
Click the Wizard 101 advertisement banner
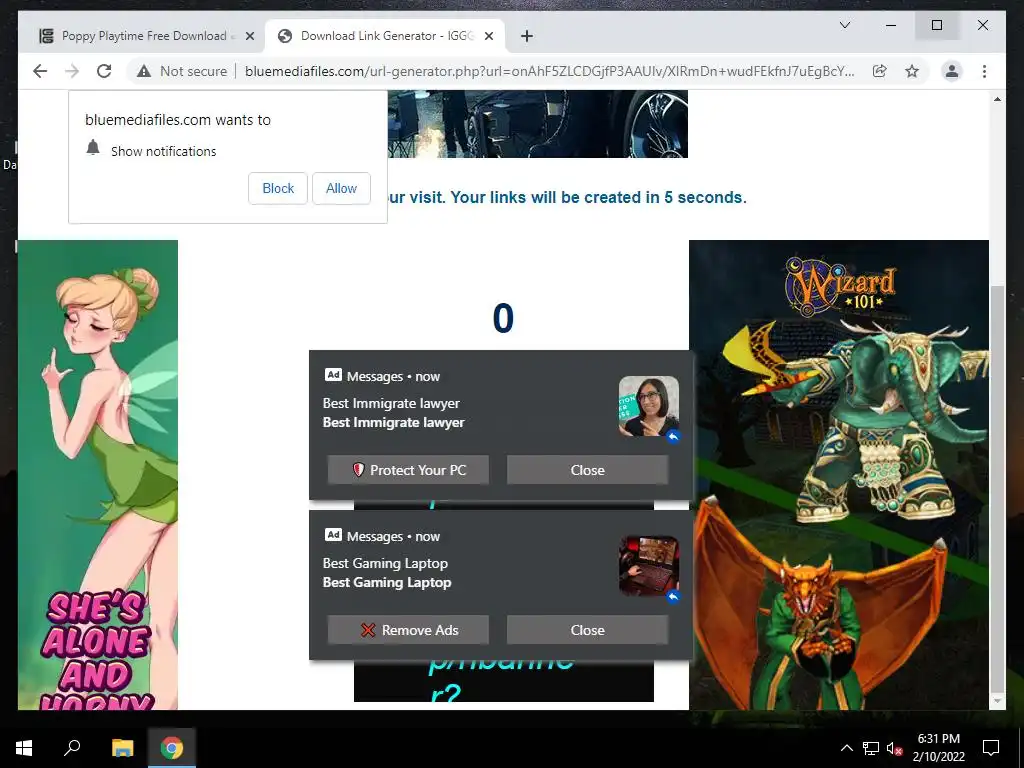(x=839, y=475)
